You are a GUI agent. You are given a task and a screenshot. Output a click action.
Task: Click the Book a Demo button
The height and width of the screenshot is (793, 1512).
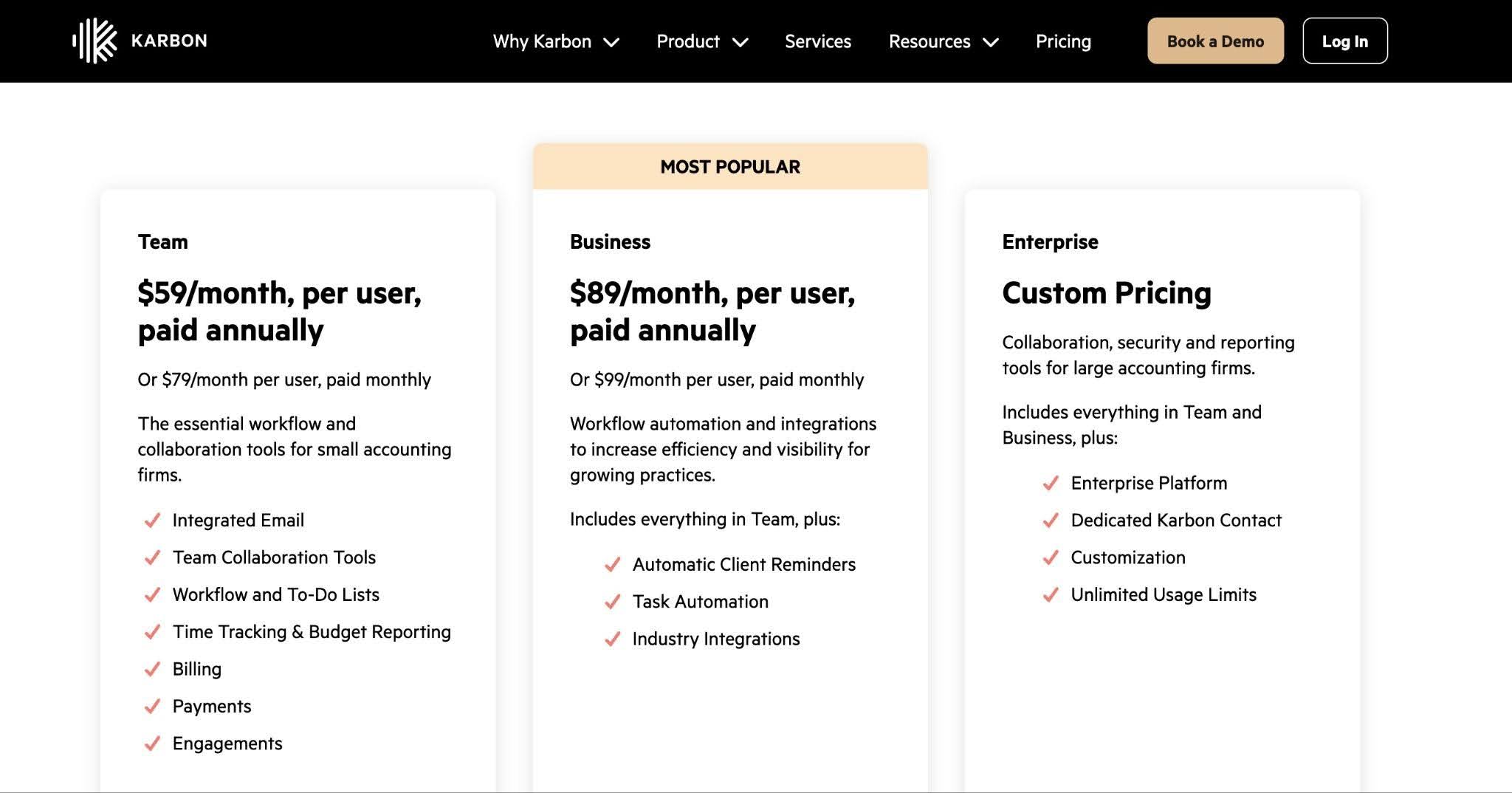pos(1215,41)
